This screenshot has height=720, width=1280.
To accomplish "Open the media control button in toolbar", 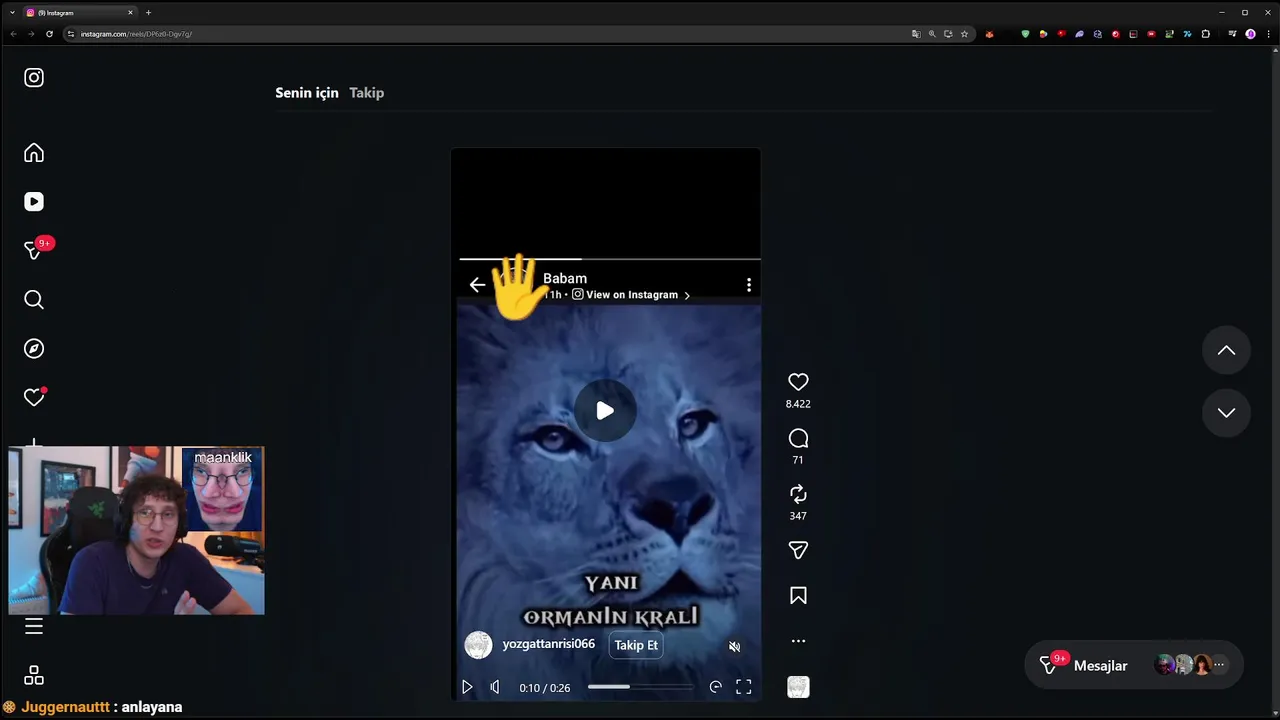I will tap(1232, 34).
